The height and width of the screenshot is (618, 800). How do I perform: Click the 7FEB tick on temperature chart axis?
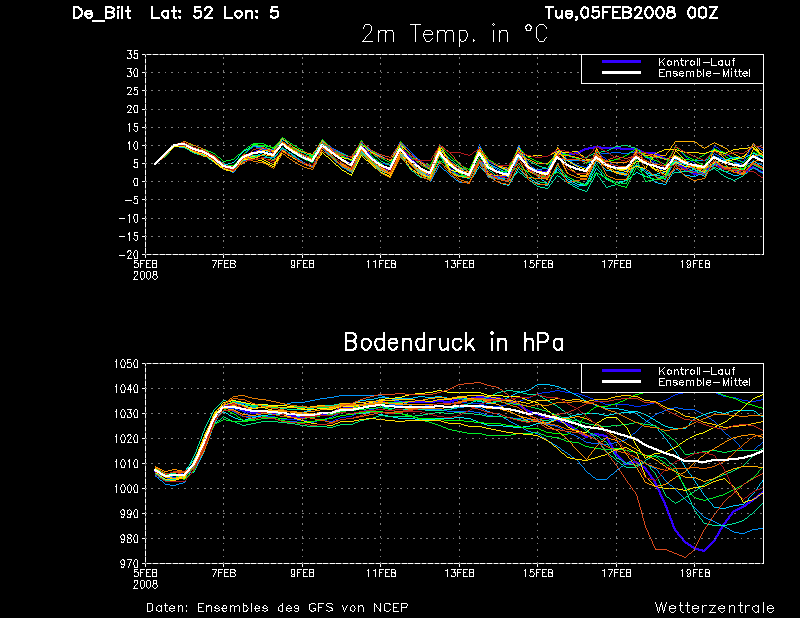[223, 264]
